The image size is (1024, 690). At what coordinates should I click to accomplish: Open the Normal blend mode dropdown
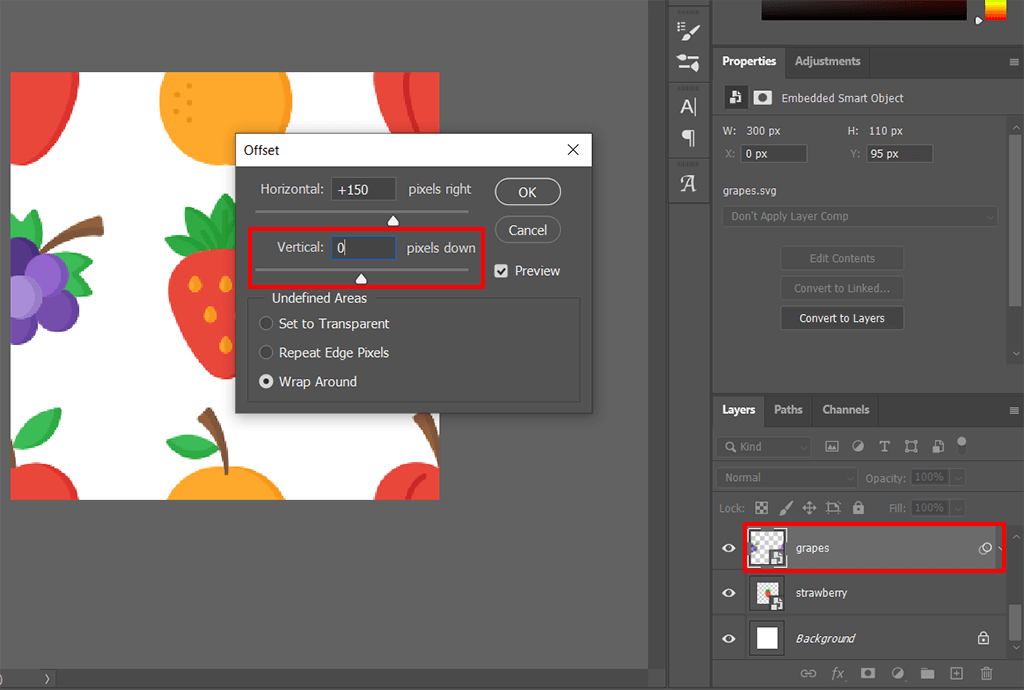[786, 477]
